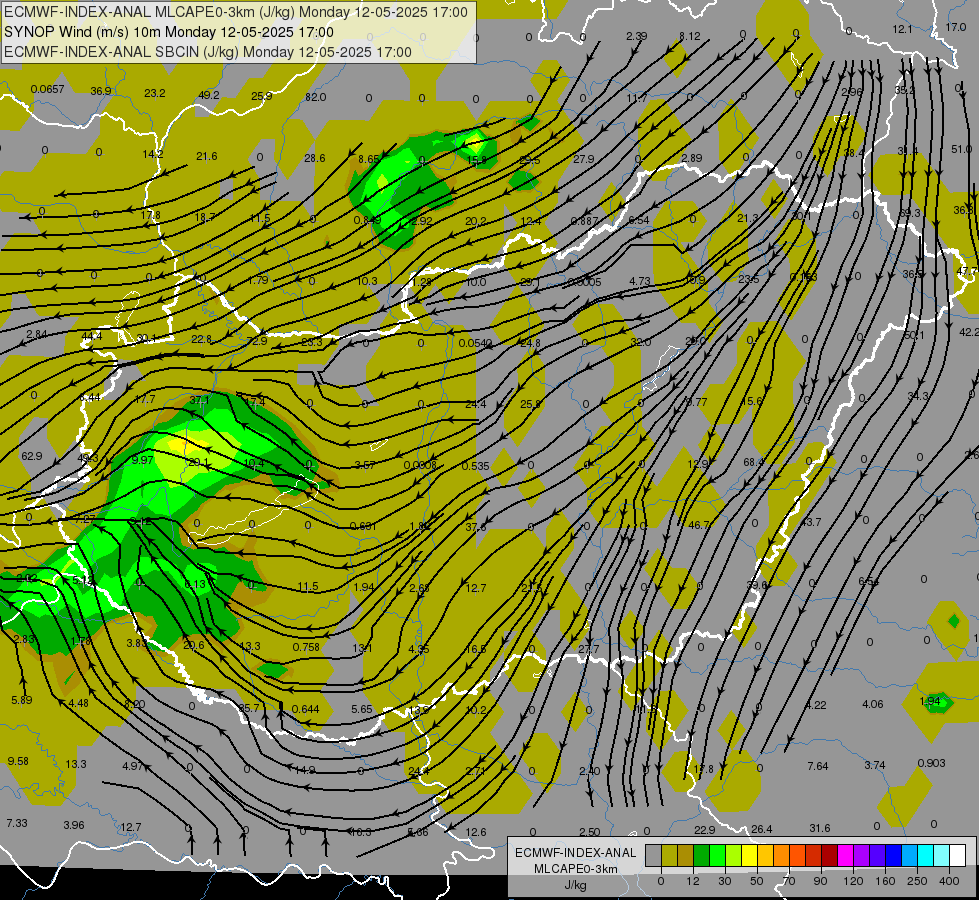
Task: Select the map value 9.97
Action: (142, 460)
